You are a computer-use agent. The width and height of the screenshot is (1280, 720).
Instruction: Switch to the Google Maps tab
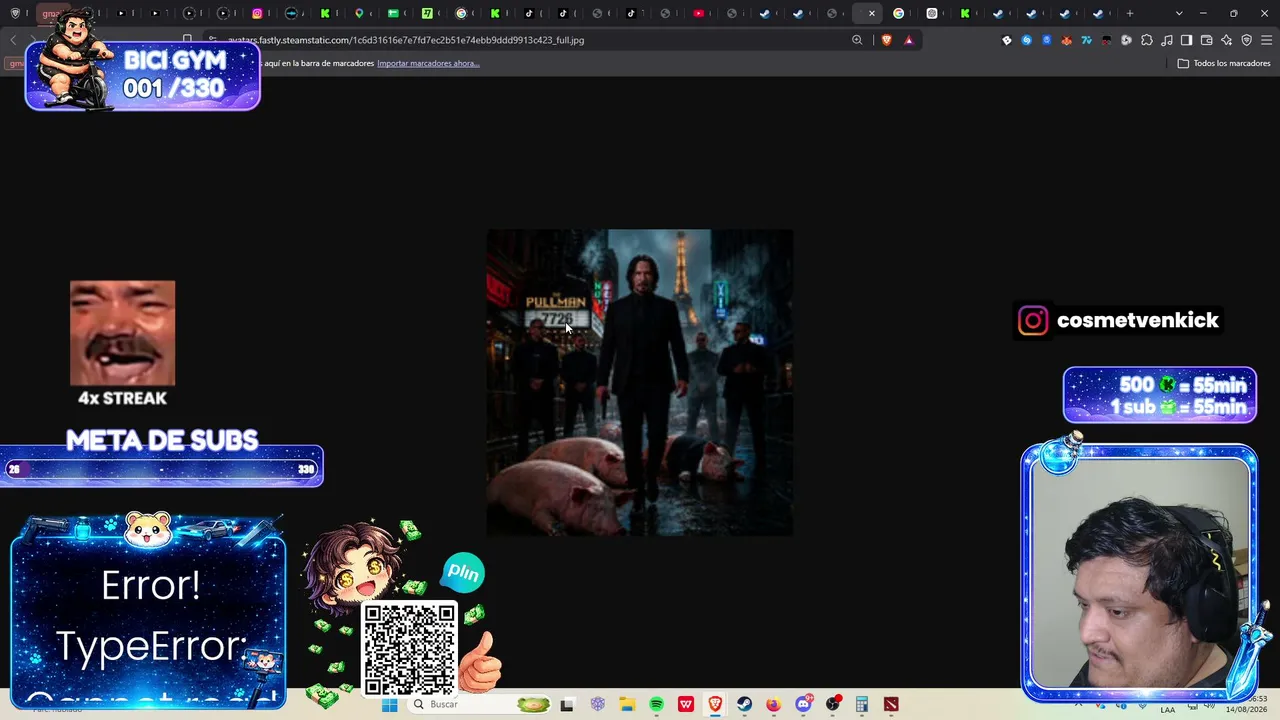point(359,13)
